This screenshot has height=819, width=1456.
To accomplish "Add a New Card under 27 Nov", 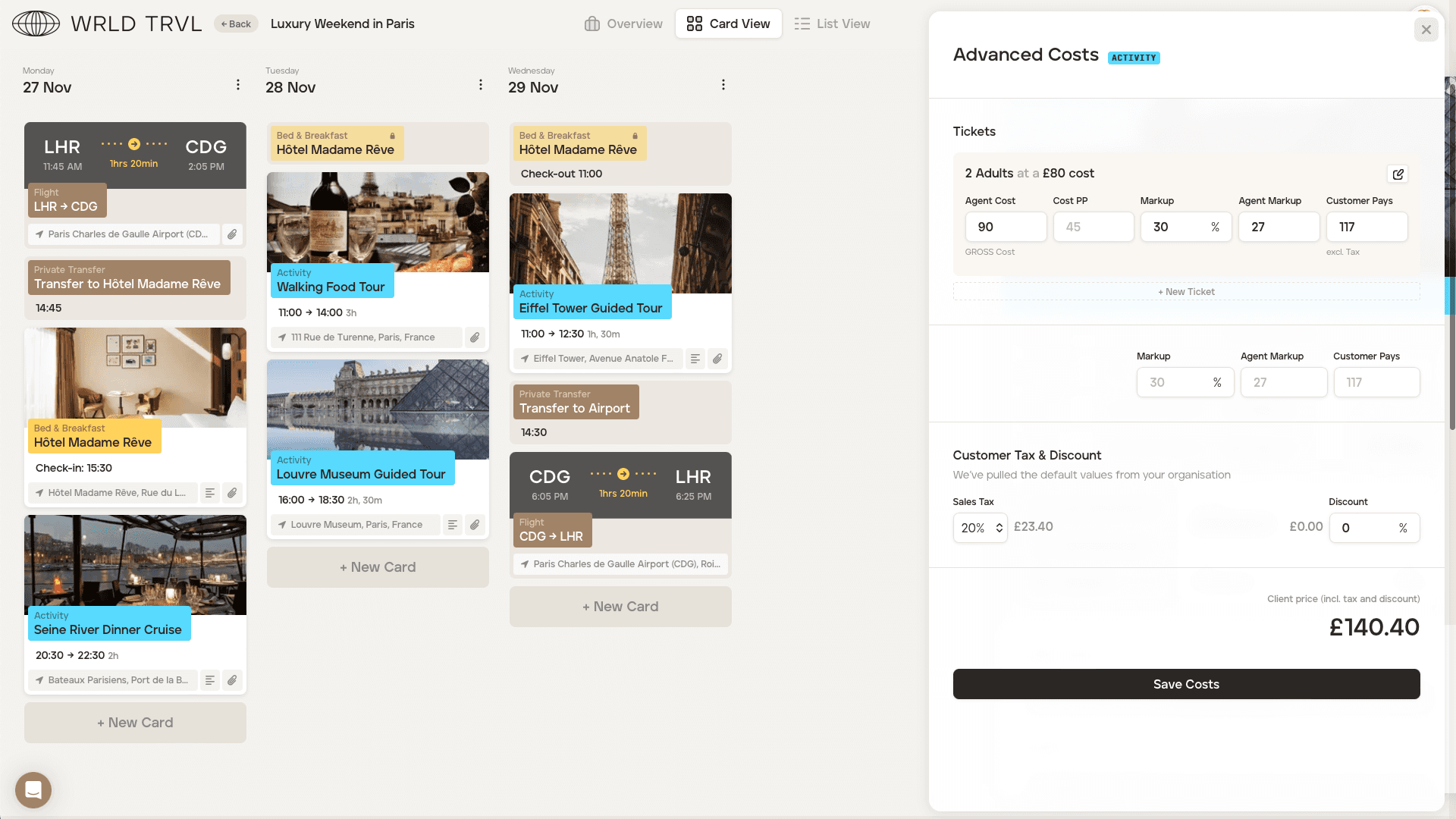I will pos(135,723).
